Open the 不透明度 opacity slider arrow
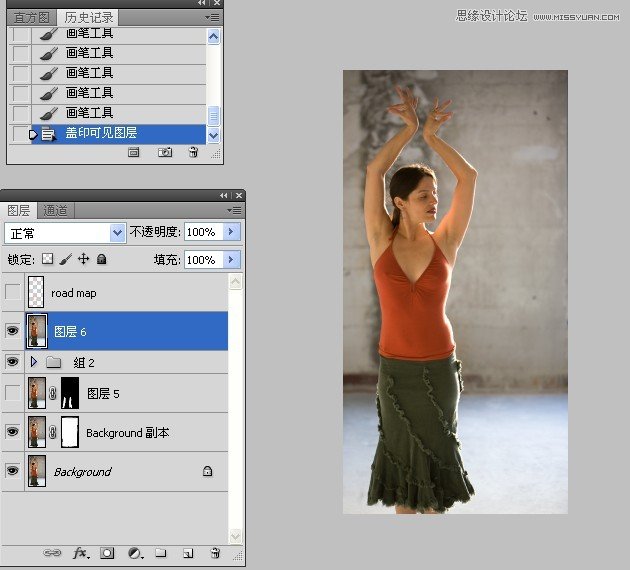Viewport: 630px width, 570px height. 231,232
